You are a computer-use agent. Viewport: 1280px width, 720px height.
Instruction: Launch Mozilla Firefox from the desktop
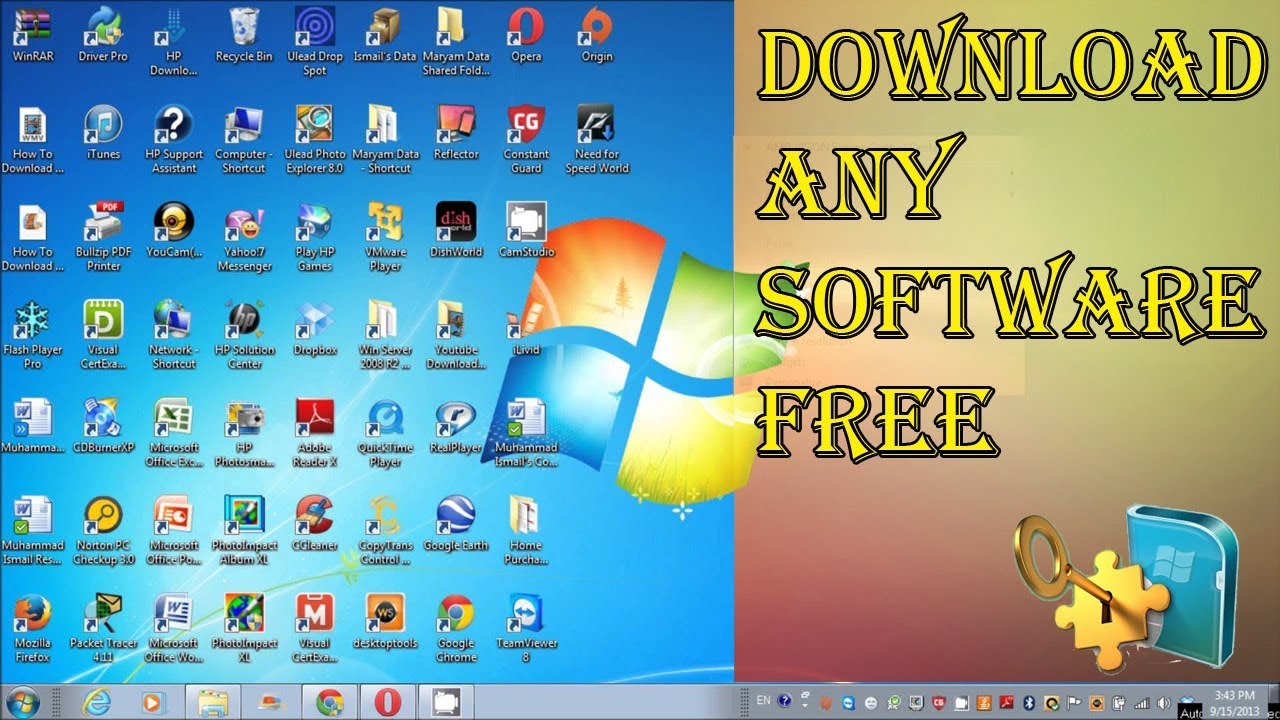click(32, 629)
